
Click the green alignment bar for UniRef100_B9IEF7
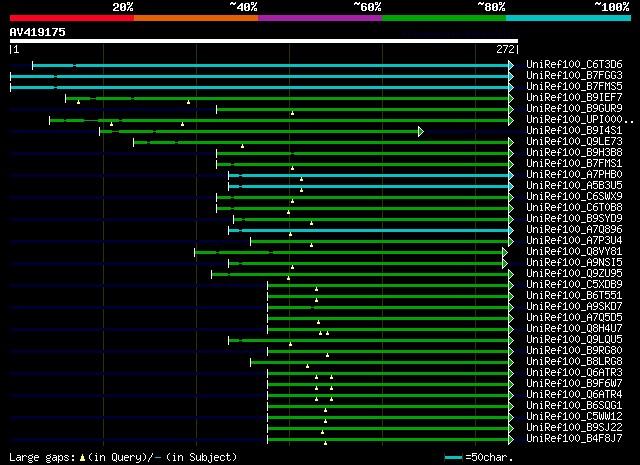pyautogui.click(x=287, y=98)
